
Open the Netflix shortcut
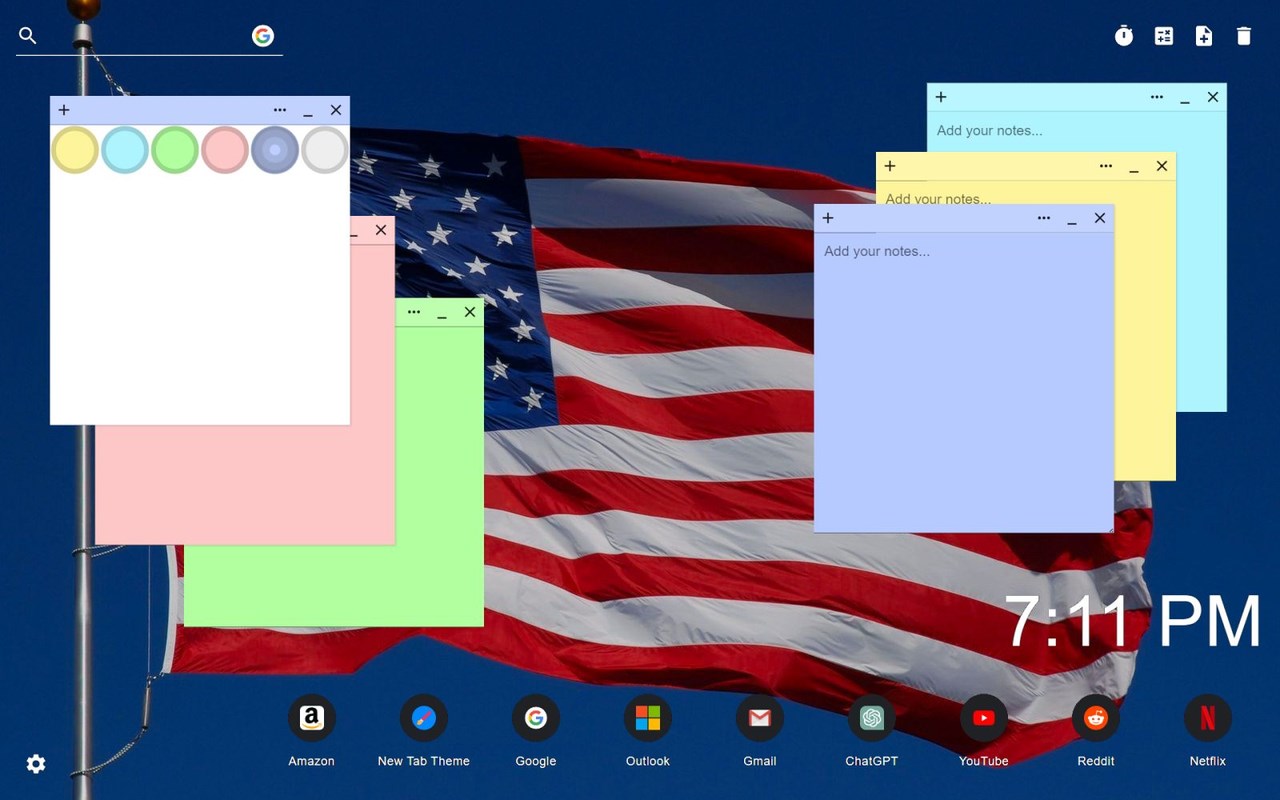click(x=1208, y=718)
